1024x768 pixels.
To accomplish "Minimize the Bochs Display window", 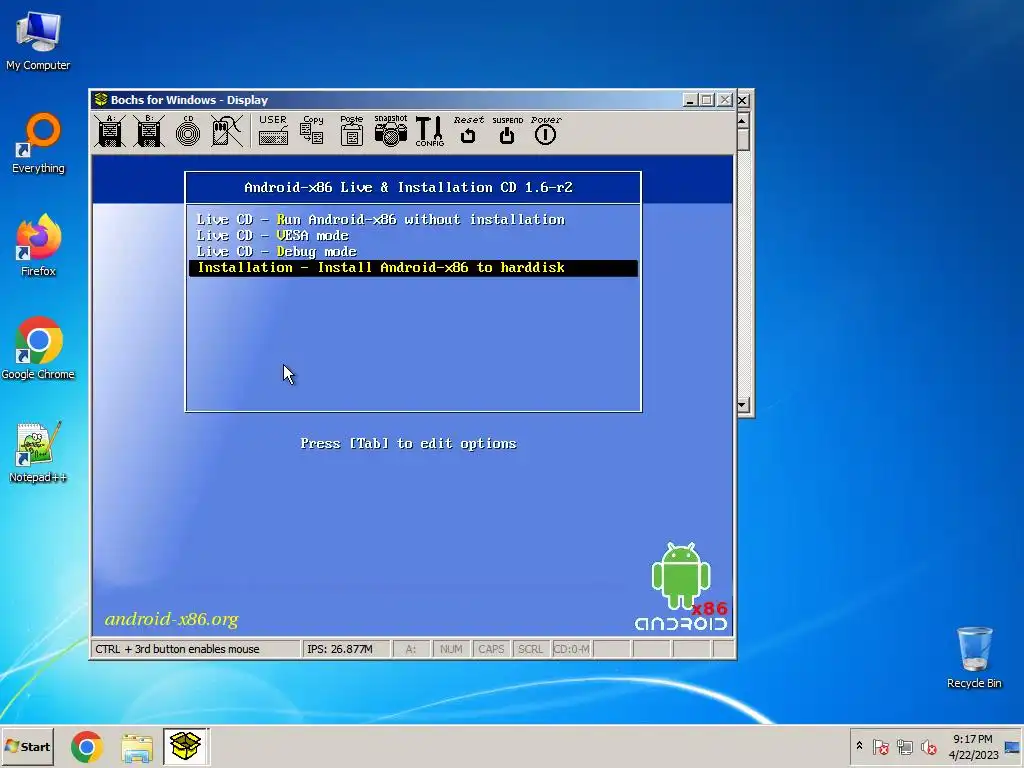I will pos(690,100).
